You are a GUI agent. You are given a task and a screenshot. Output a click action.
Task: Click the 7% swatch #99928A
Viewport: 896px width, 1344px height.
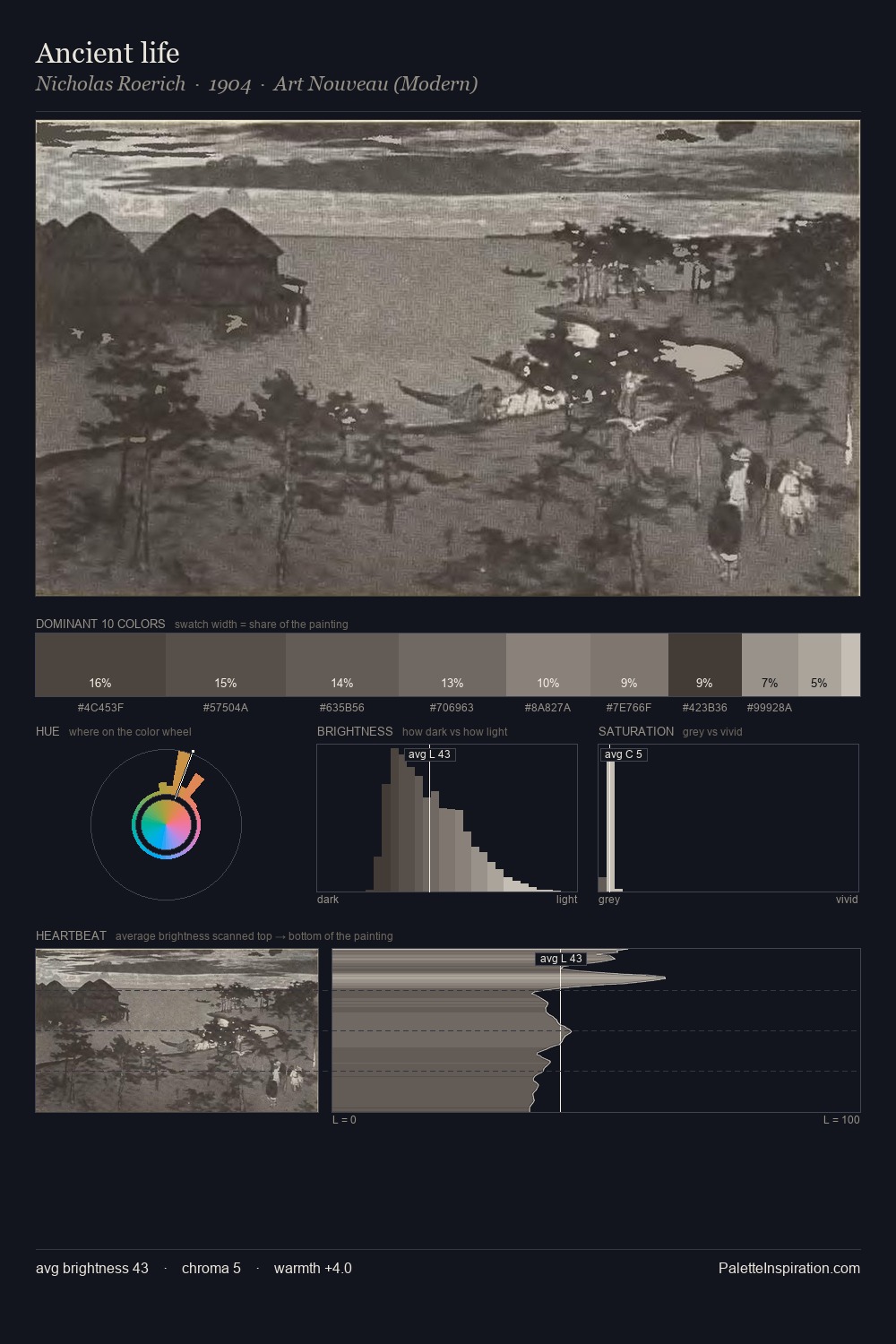[770, 665]
